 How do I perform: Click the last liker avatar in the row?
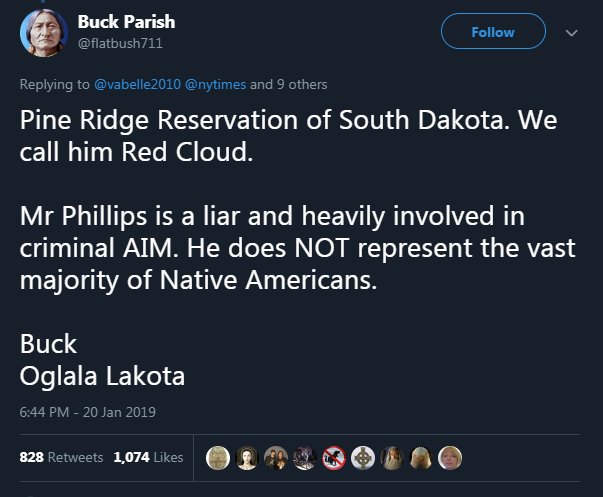point(450,457)
